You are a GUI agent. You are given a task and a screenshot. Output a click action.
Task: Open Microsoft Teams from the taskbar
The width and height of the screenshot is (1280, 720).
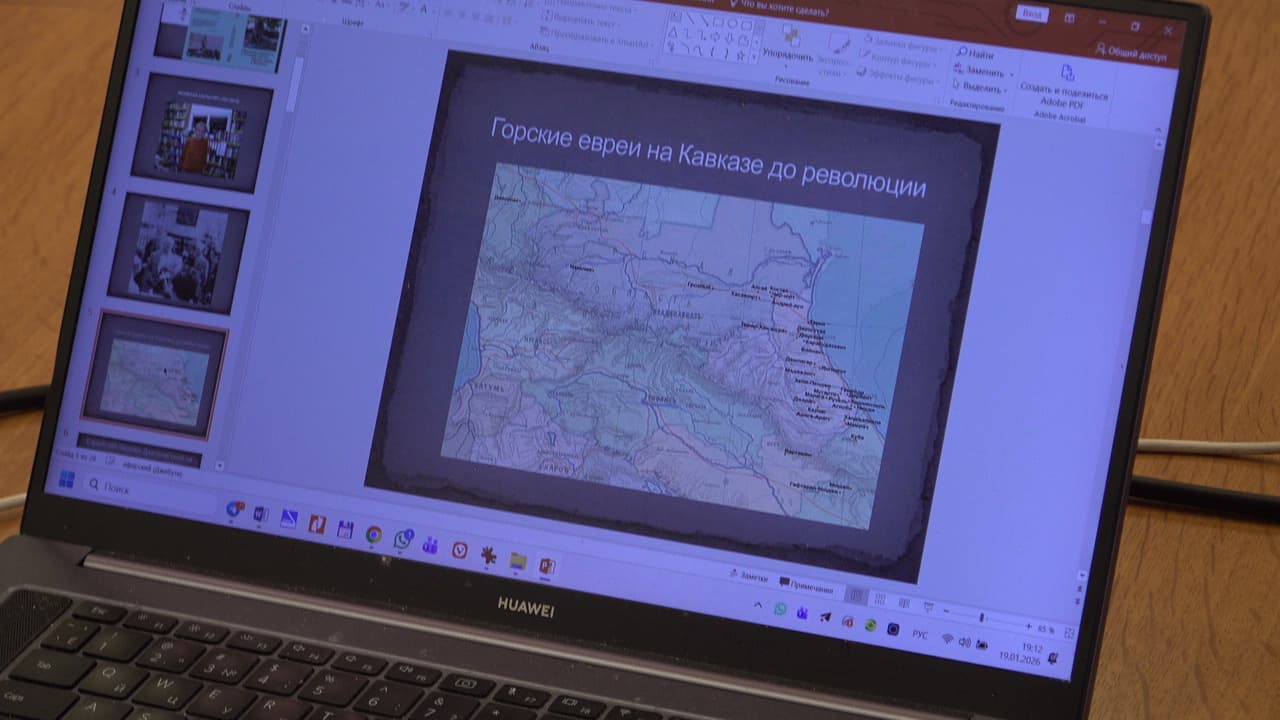(430, 545)
